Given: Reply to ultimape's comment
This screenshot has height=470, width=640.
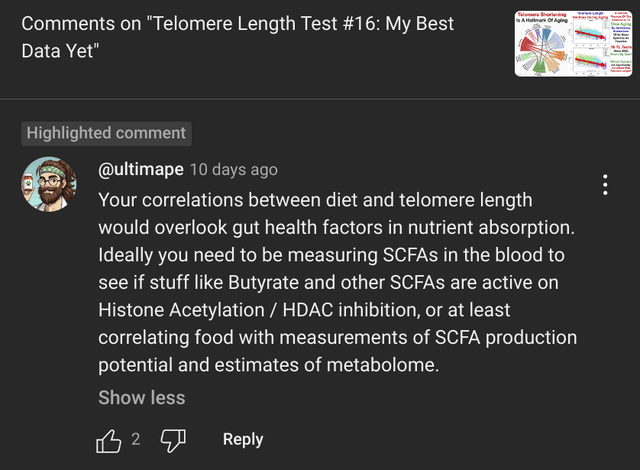Looking at the screenshot, I should pyautogui.click(x=243, y=439).
